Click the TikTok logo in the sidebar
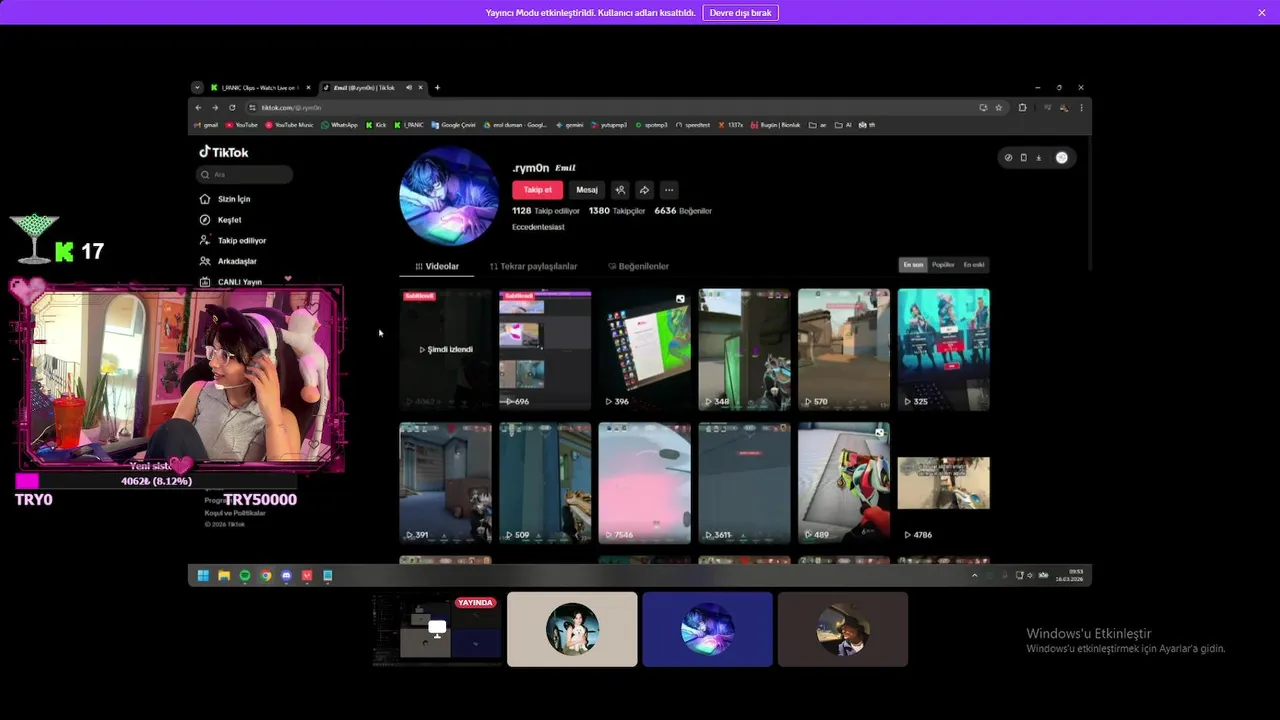This screenshot has height=720, width=1280. 223,152
